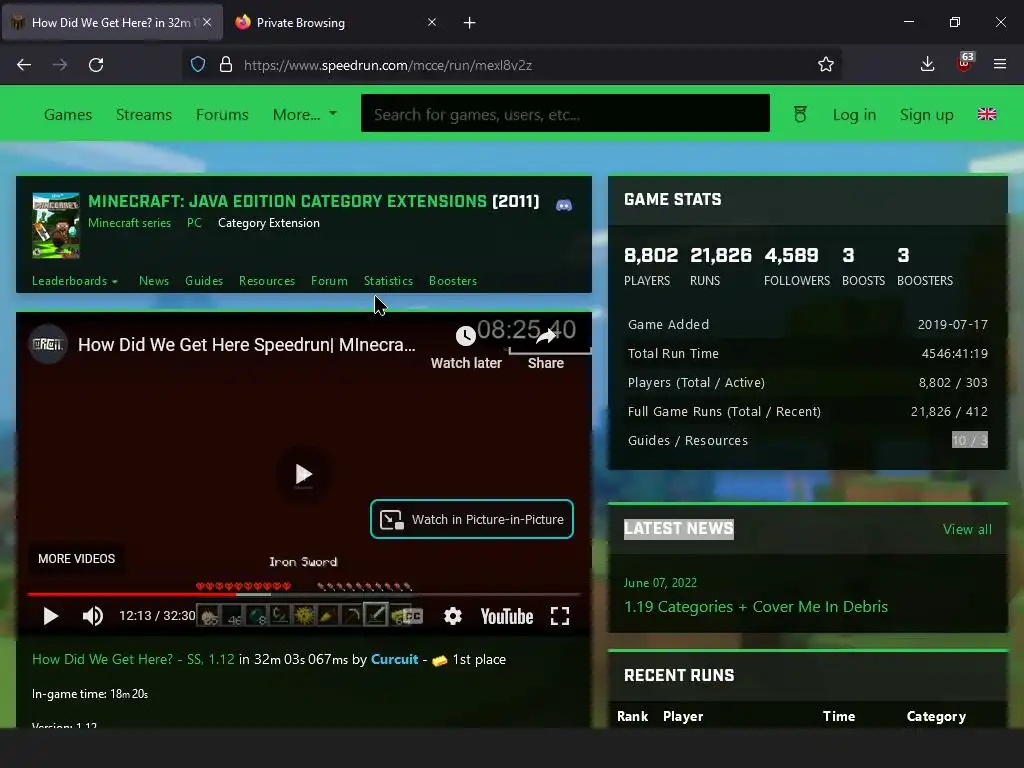Click View all in Latest News
Image resolution: width=1024 pixels, height=768 pixels.
click(967, 530)
